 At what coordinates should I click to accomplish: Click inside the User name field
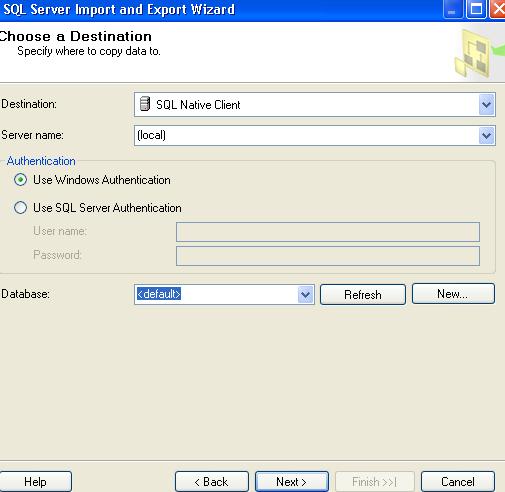point(328,232)
